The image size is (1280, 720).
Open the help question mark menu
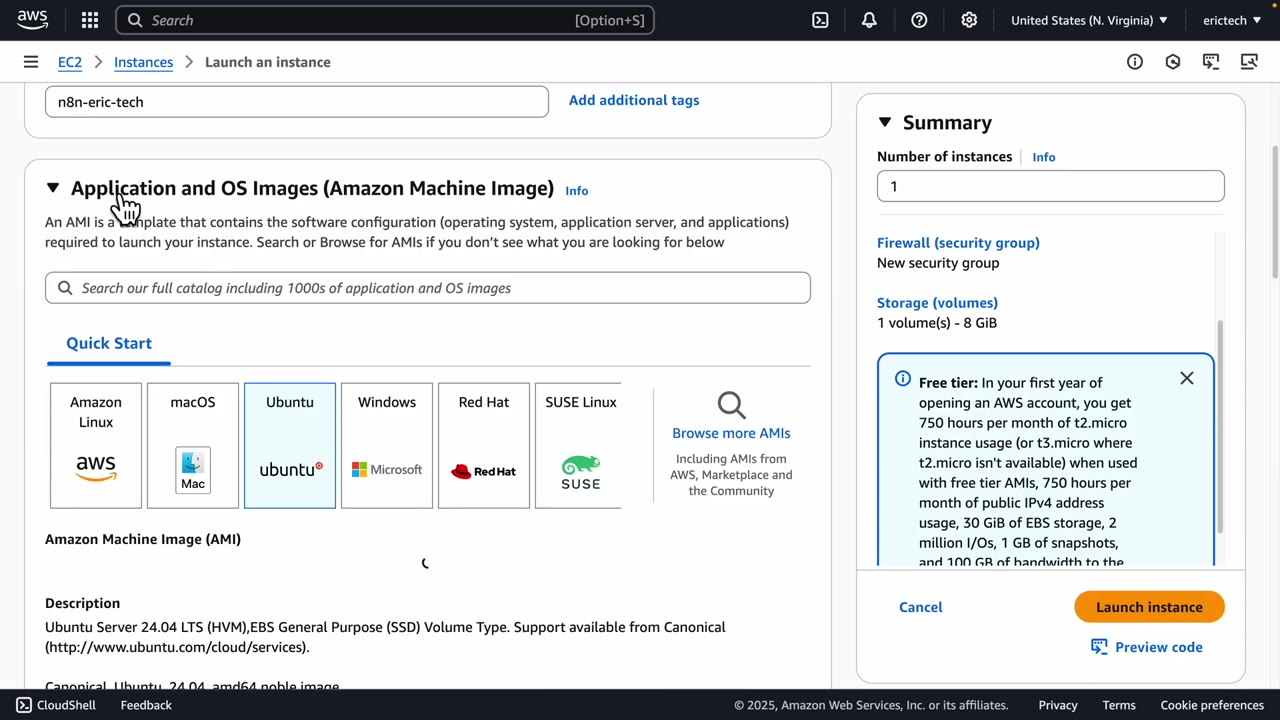[x=919, y=20]
